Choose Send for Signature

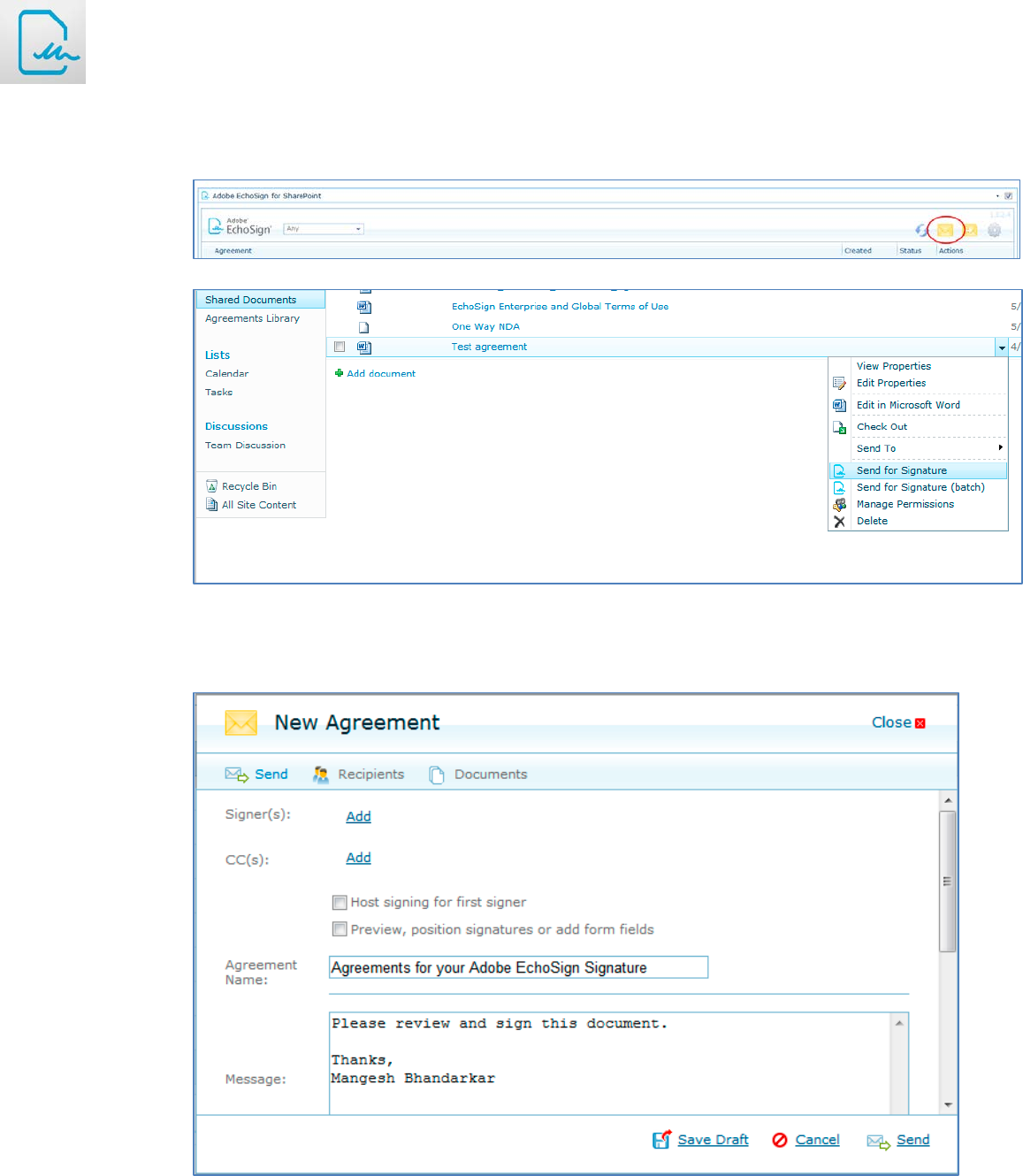[x=918, y=470]
